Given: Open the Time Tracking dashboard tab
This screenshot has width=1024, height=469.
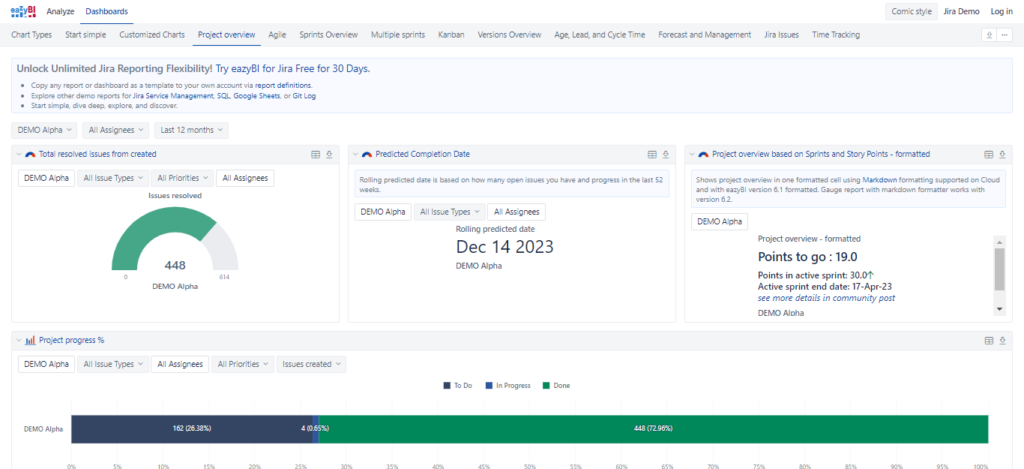Looking at the screenshot, I should 836,35.
